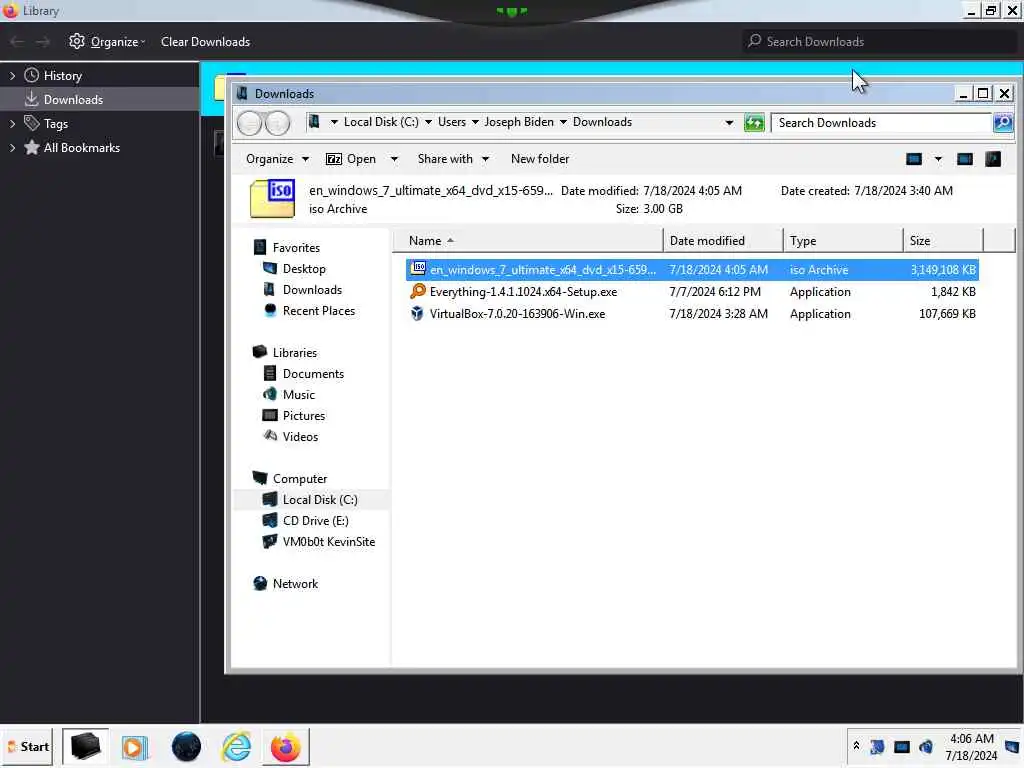Click the Explorer back navigation button
The image size is (1024, 768).
coord(249,123)
